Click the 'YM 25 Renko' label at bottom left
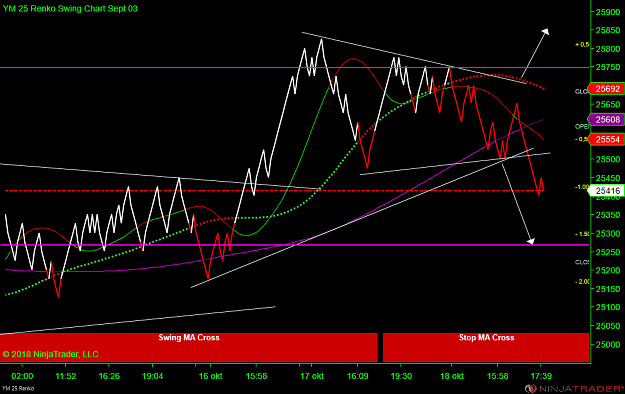Screen dimensions: 625x394 pos(18,388)
